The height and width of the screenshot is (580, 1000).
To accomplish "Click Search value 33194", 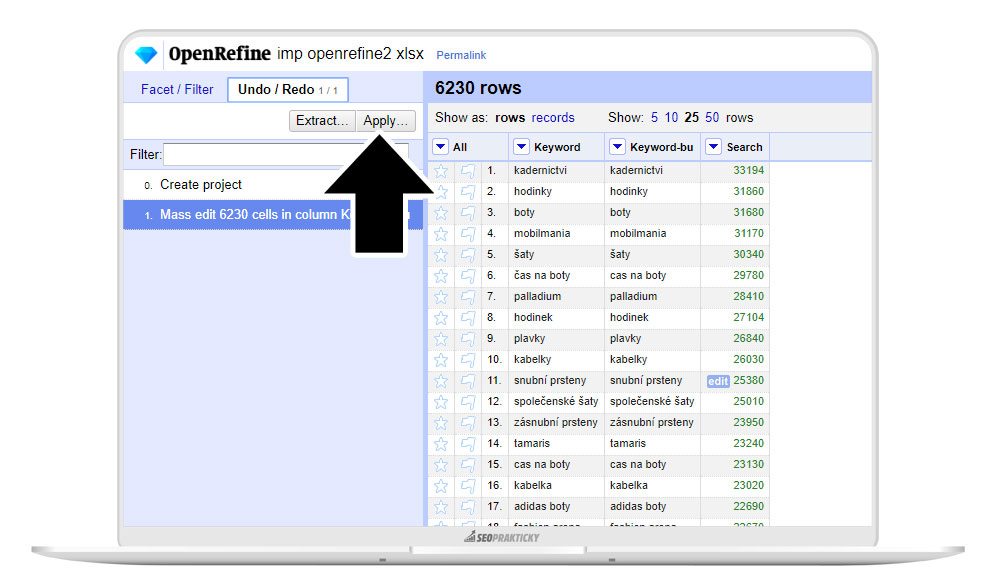I will coord(748,170).
